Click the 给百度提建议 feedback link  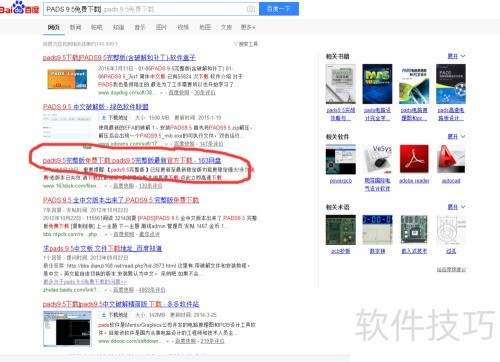452,270
